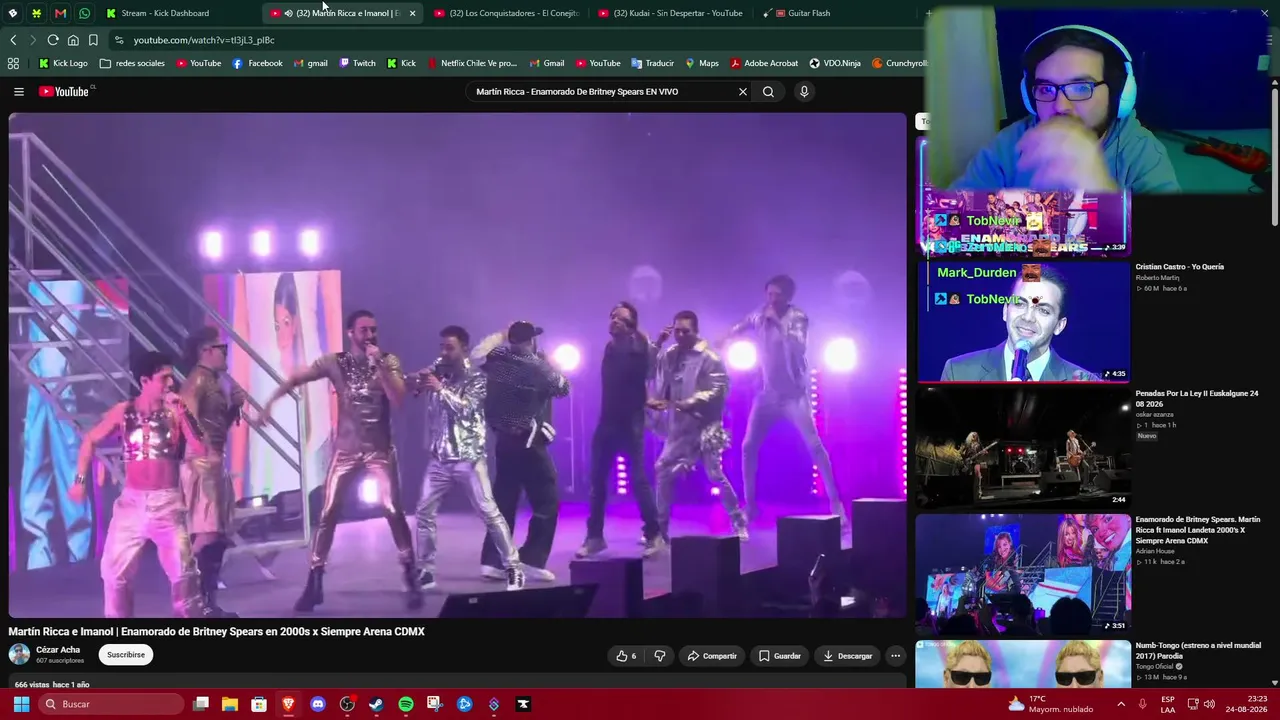
Task: Open the clock and date 23:23
Action: pyautogui.click(x=1248, y=704)
